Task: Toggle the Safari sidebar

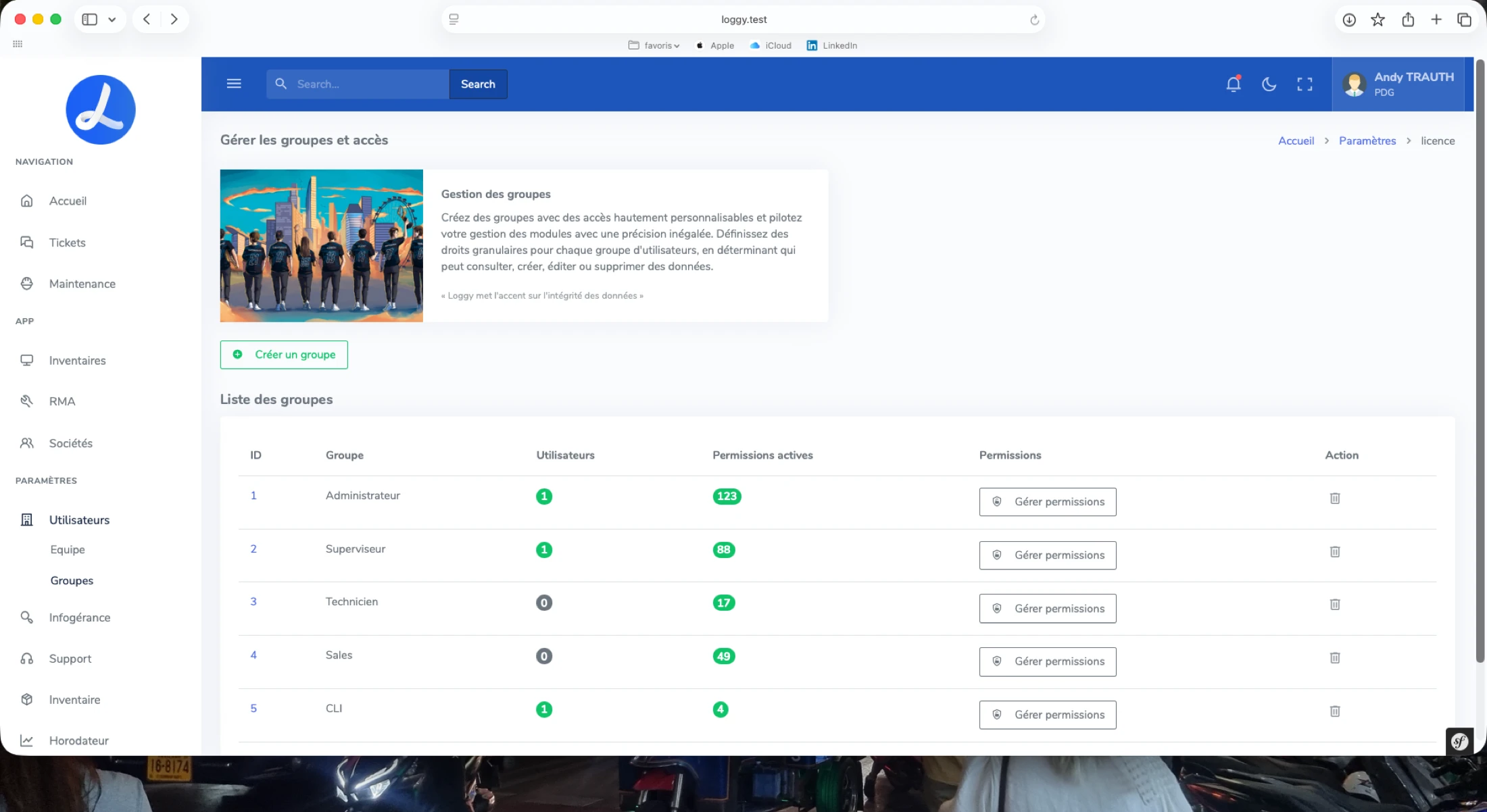Action: click(x=89, y=20)
